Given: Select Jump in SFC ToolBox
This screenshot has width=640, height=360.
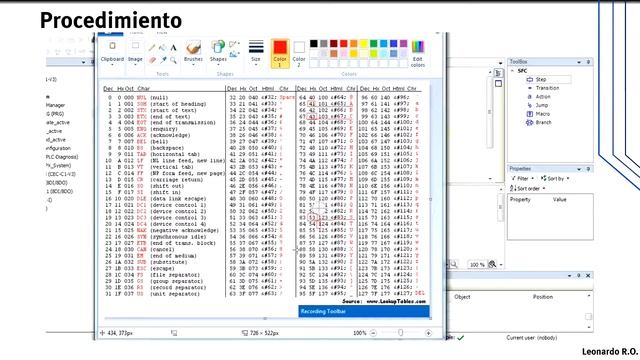Looking at the screenshot, I should (x=538, y=105).
